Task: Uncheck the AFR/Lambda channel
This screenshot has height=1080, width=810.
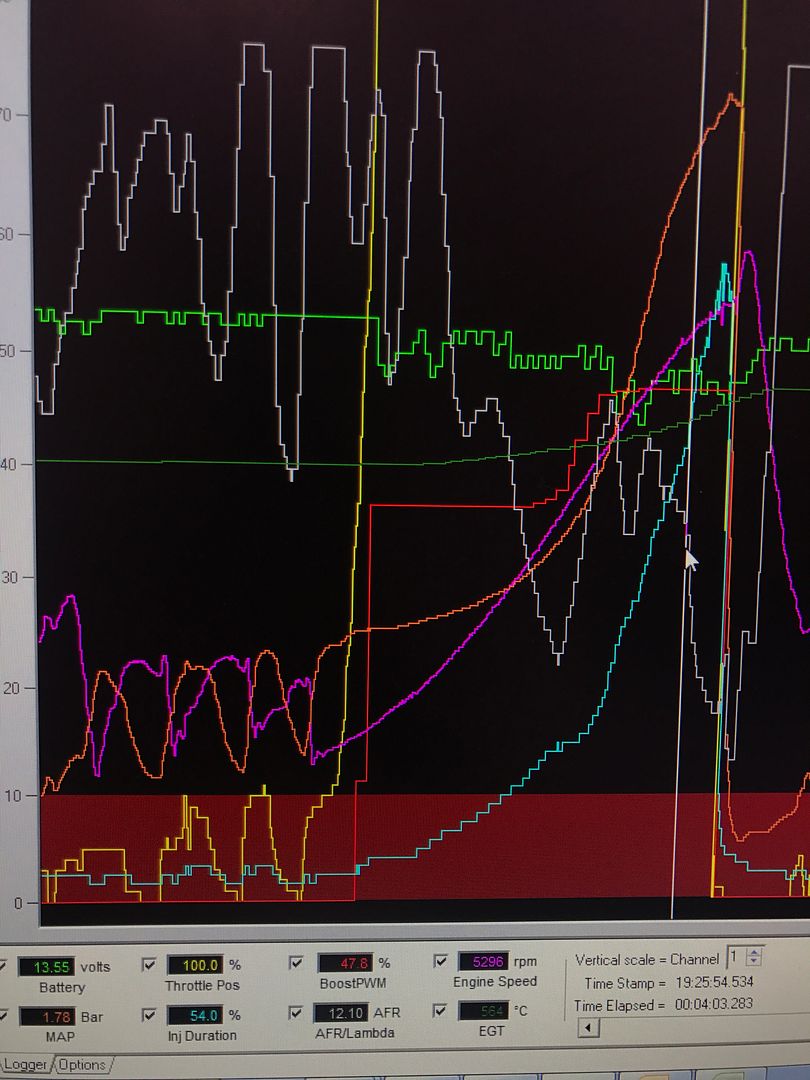Action: tap(296, 1012)
